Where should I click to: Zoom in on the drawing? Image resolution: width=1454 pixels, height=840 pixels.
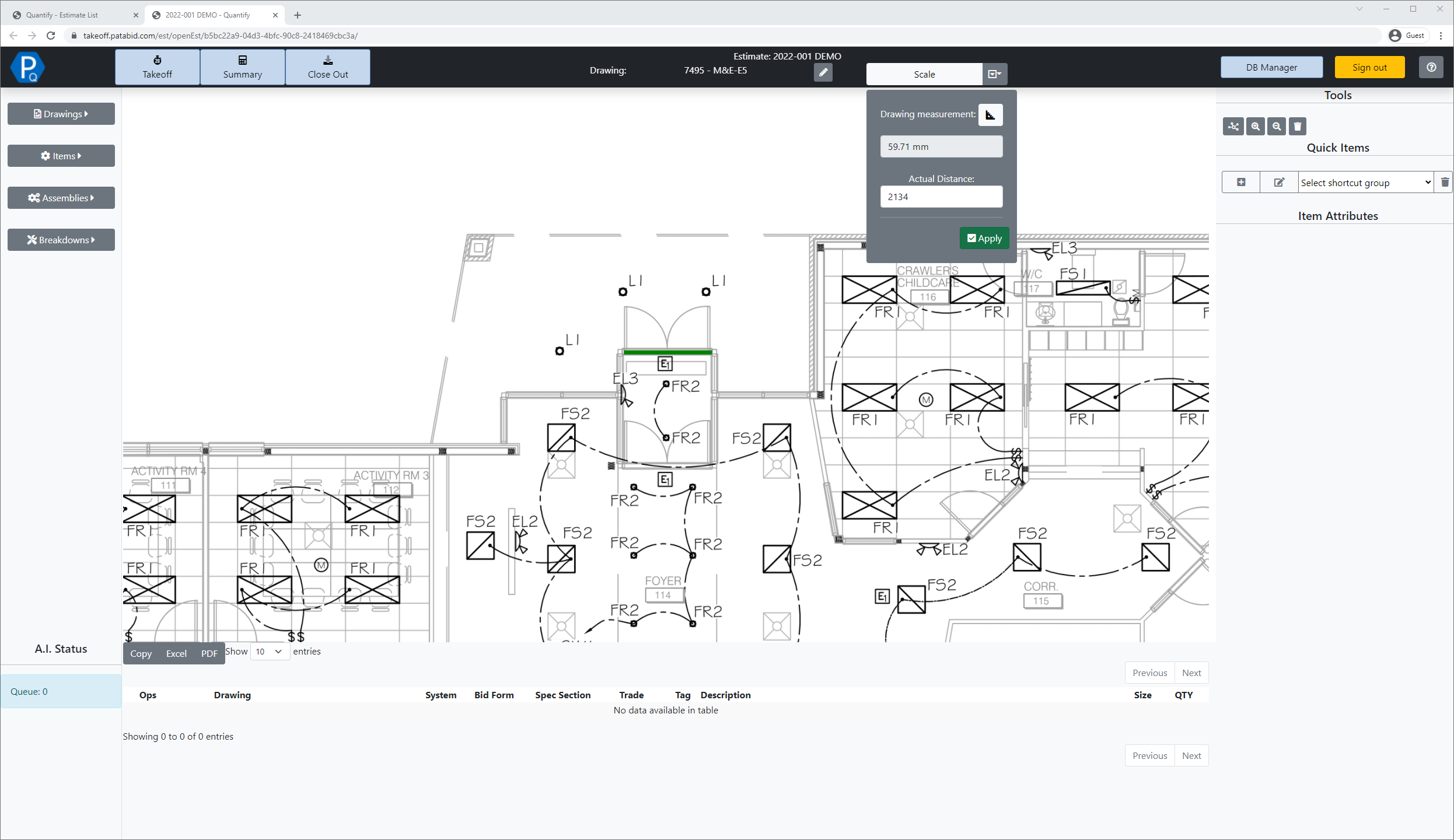click(1255, 126)
